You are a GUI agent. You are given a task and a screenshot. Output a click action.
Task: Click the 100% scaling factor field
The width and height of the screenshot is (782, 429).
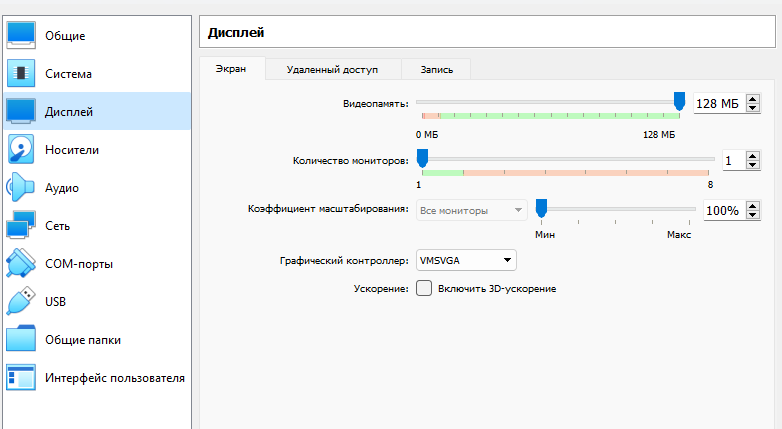[725, 211]
